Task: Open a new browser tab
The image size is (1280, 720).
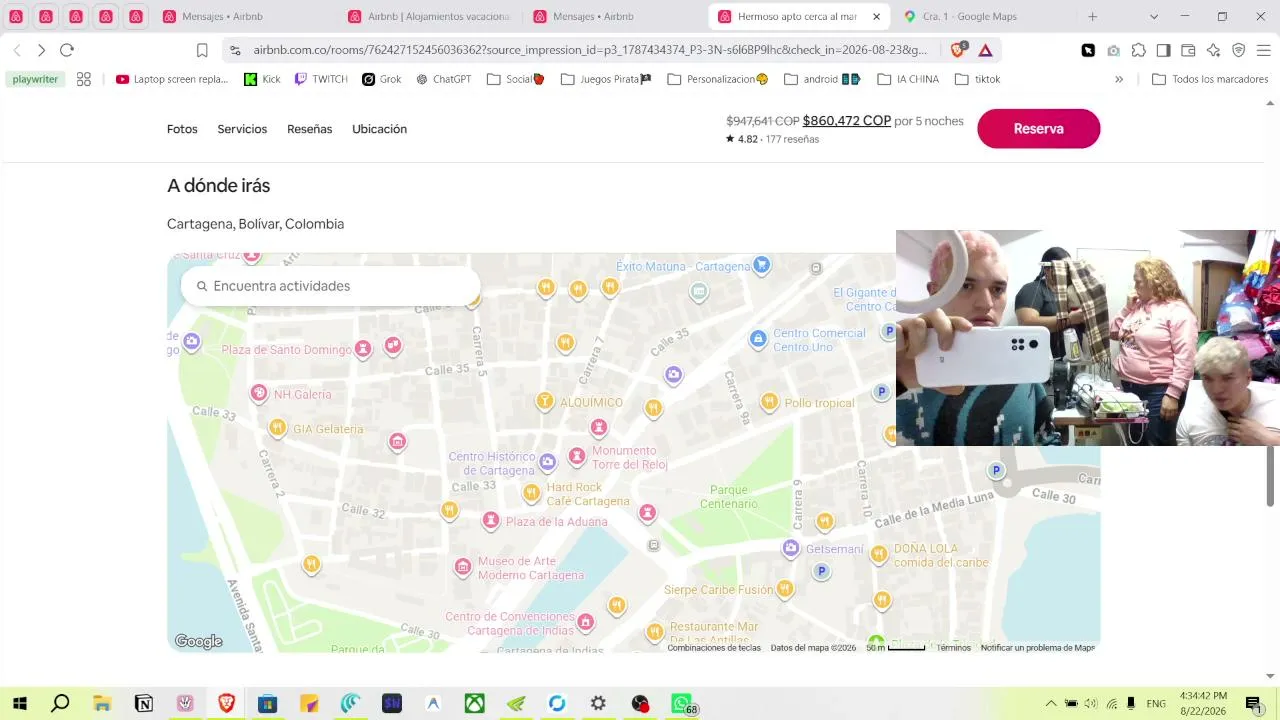Action: click(x=1093, y=17)
